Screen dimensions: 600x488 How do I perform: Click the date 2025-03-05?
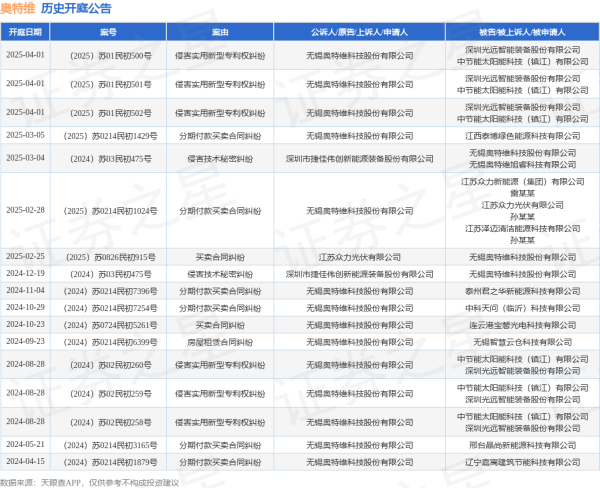25,135
